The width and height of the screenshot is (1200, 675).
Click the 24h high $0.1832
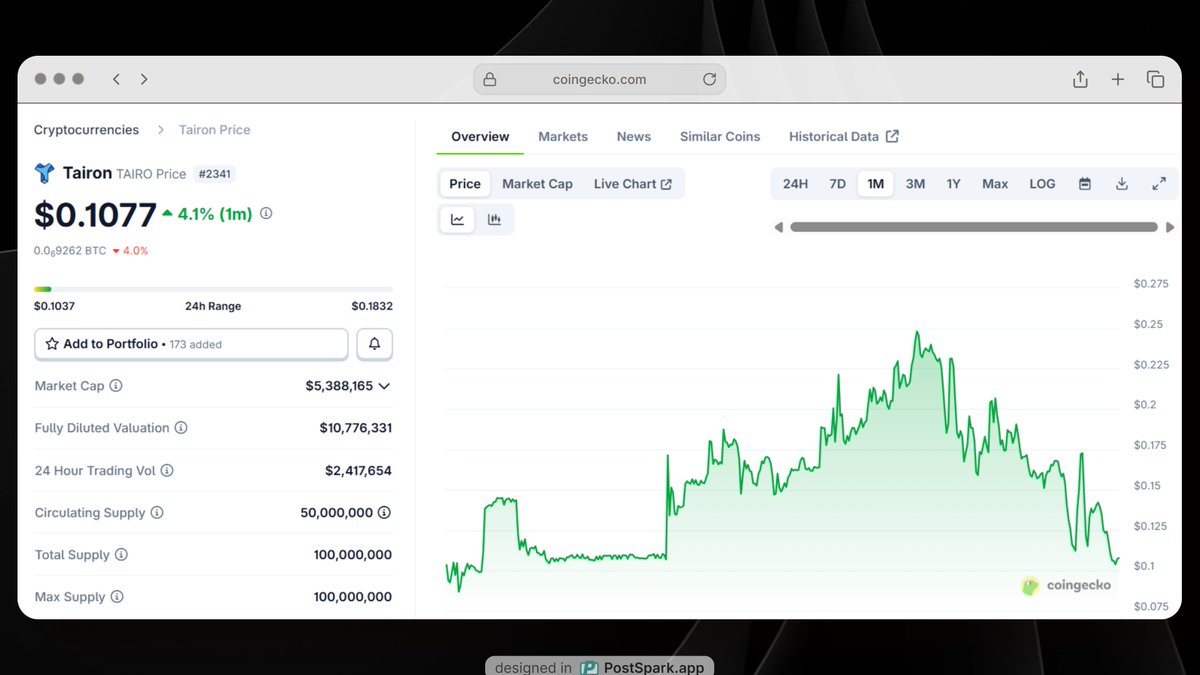click(372, 306)
